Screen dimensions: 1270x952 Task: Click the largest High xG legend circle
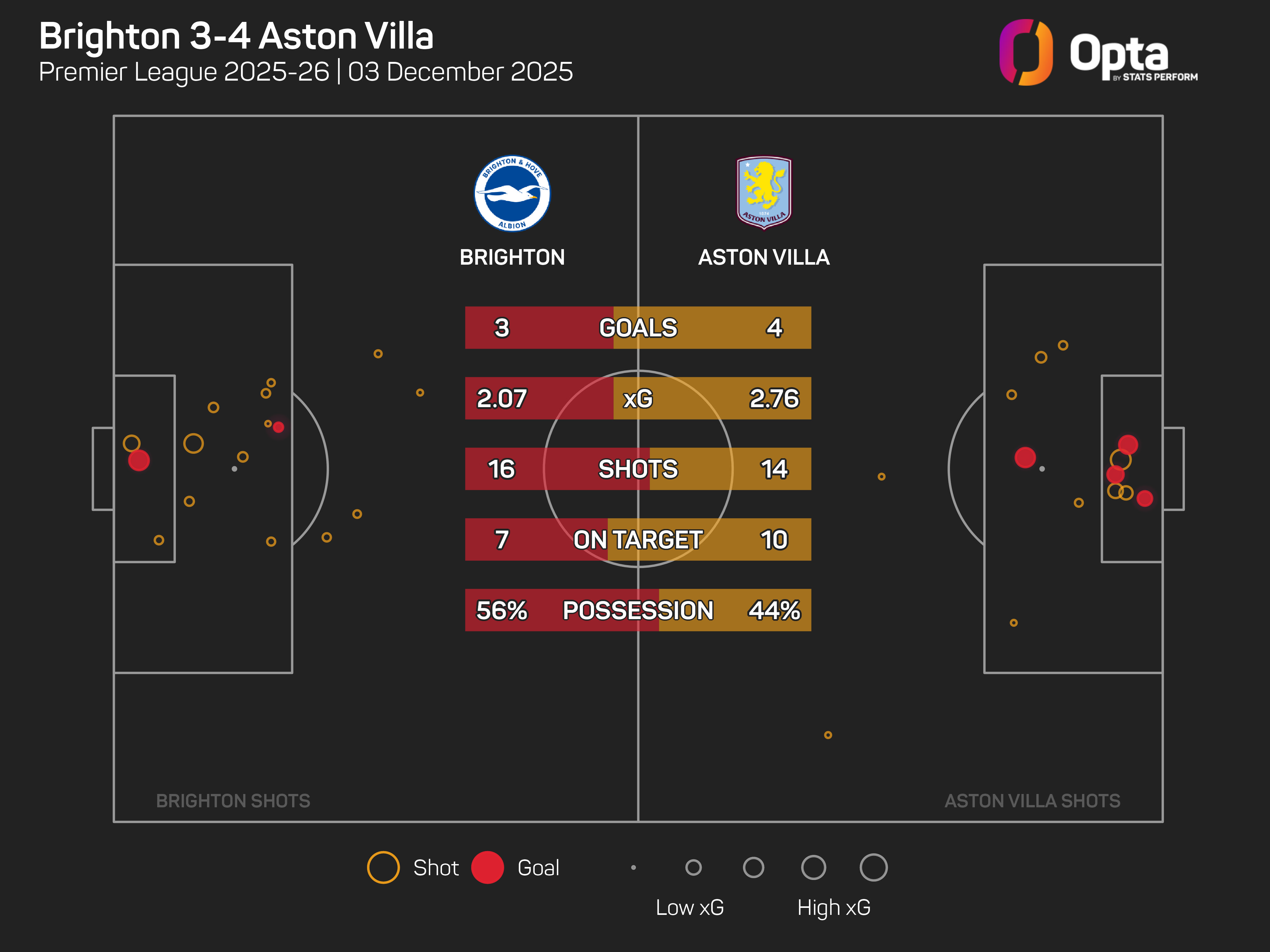pyautogui.click(x=873, y=867)
